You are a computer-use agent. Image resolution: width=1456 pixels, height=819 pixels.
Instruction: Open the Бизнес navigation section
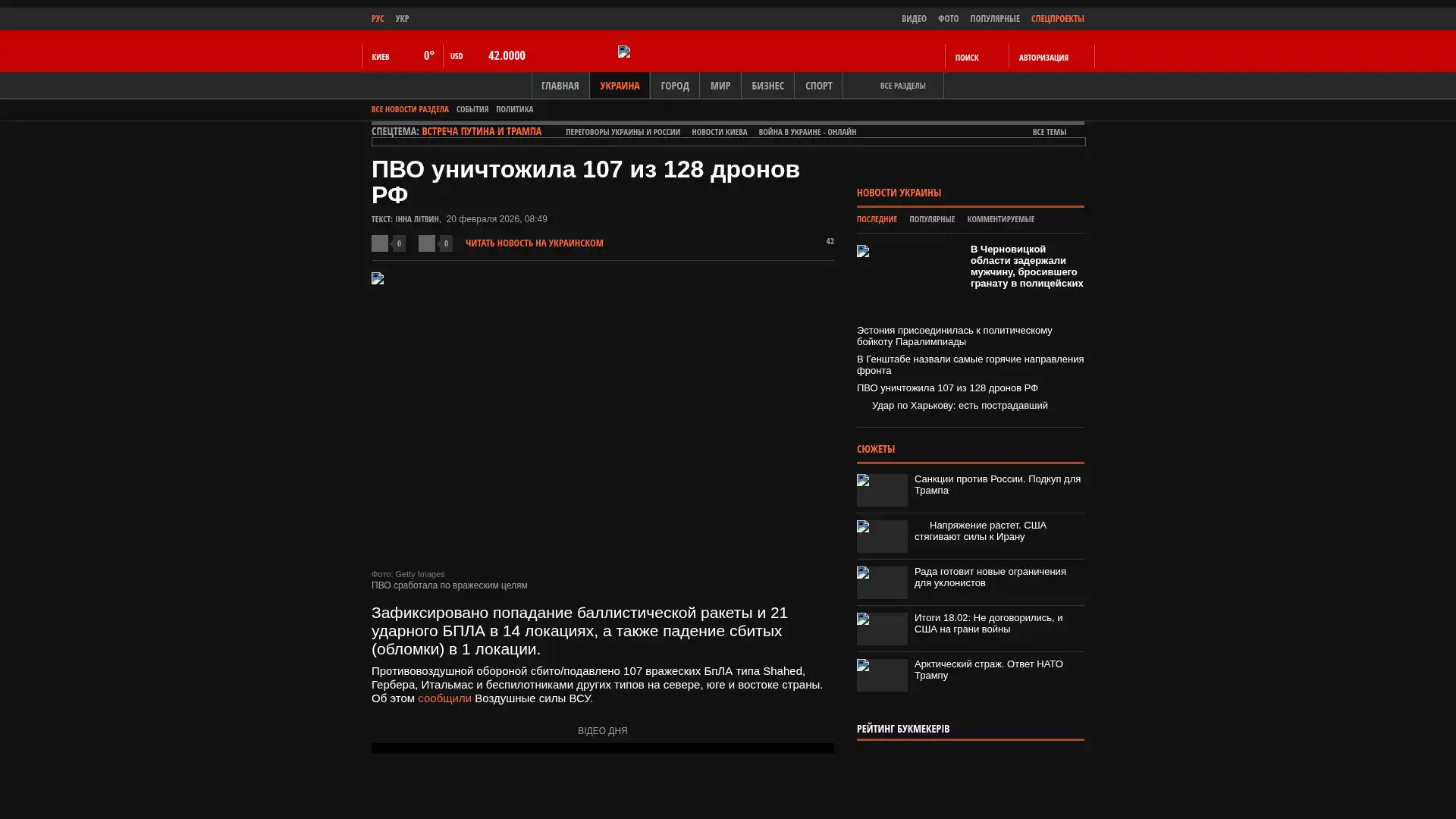(x=767, y=86)
